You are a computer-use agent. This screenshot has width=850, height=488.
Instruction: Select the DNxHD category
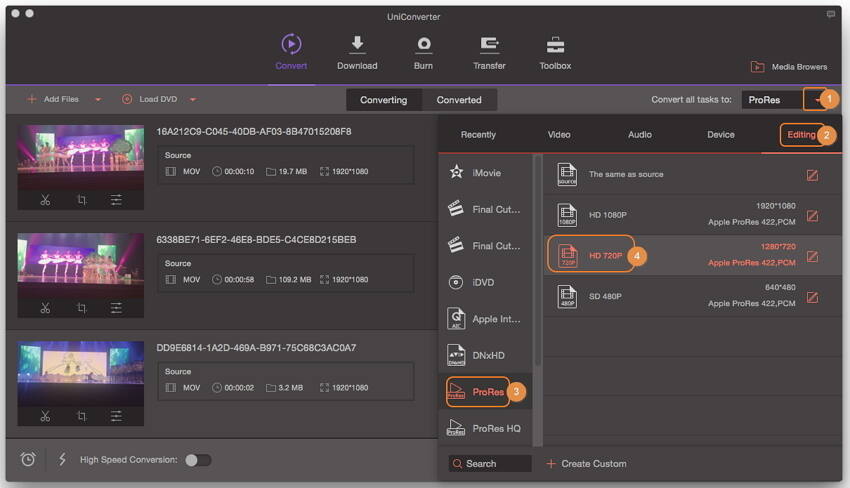485,355
